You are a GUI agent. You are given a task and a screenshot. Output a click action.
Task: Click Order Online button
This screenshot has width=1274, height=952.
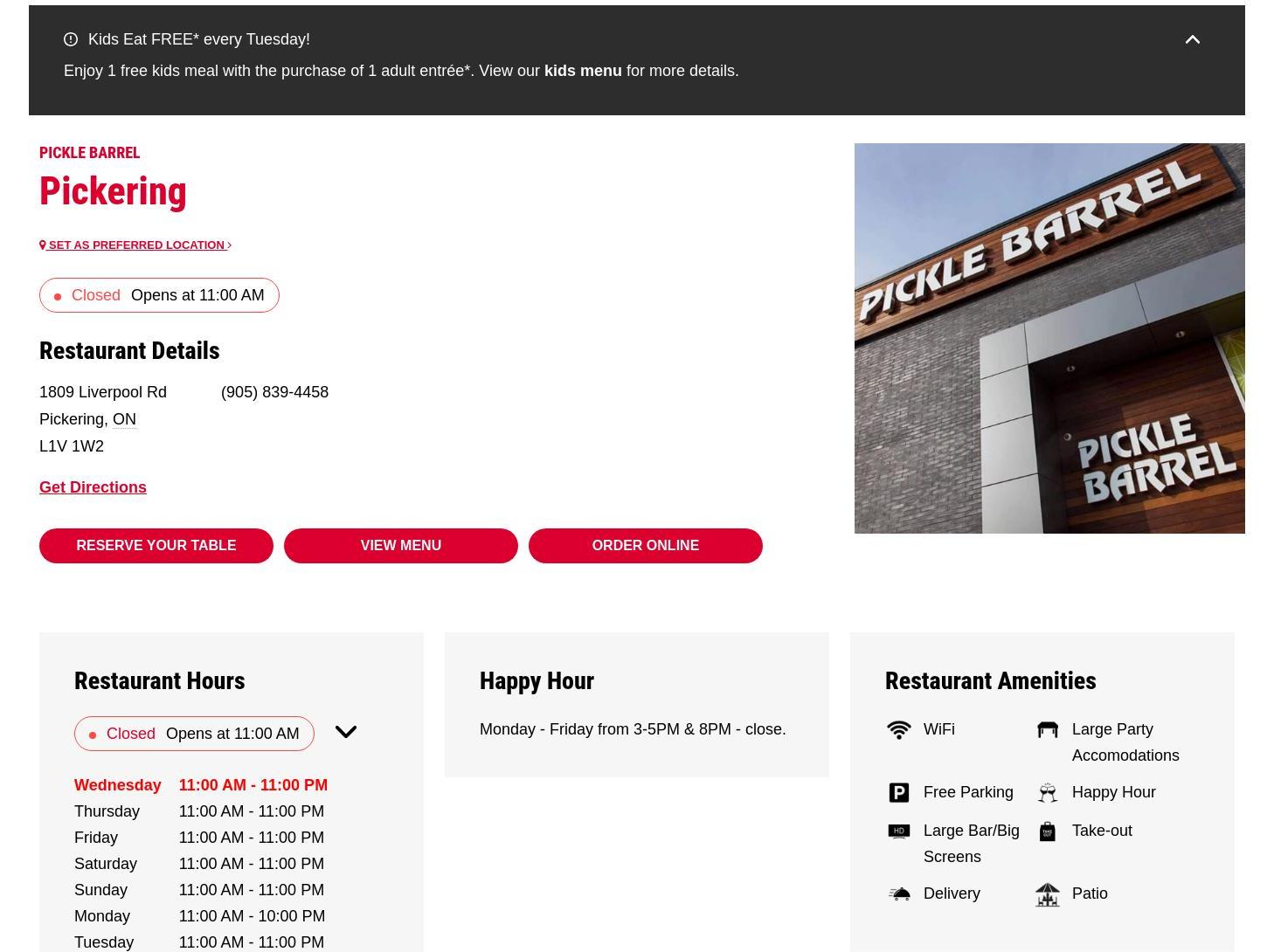[646, 546]
